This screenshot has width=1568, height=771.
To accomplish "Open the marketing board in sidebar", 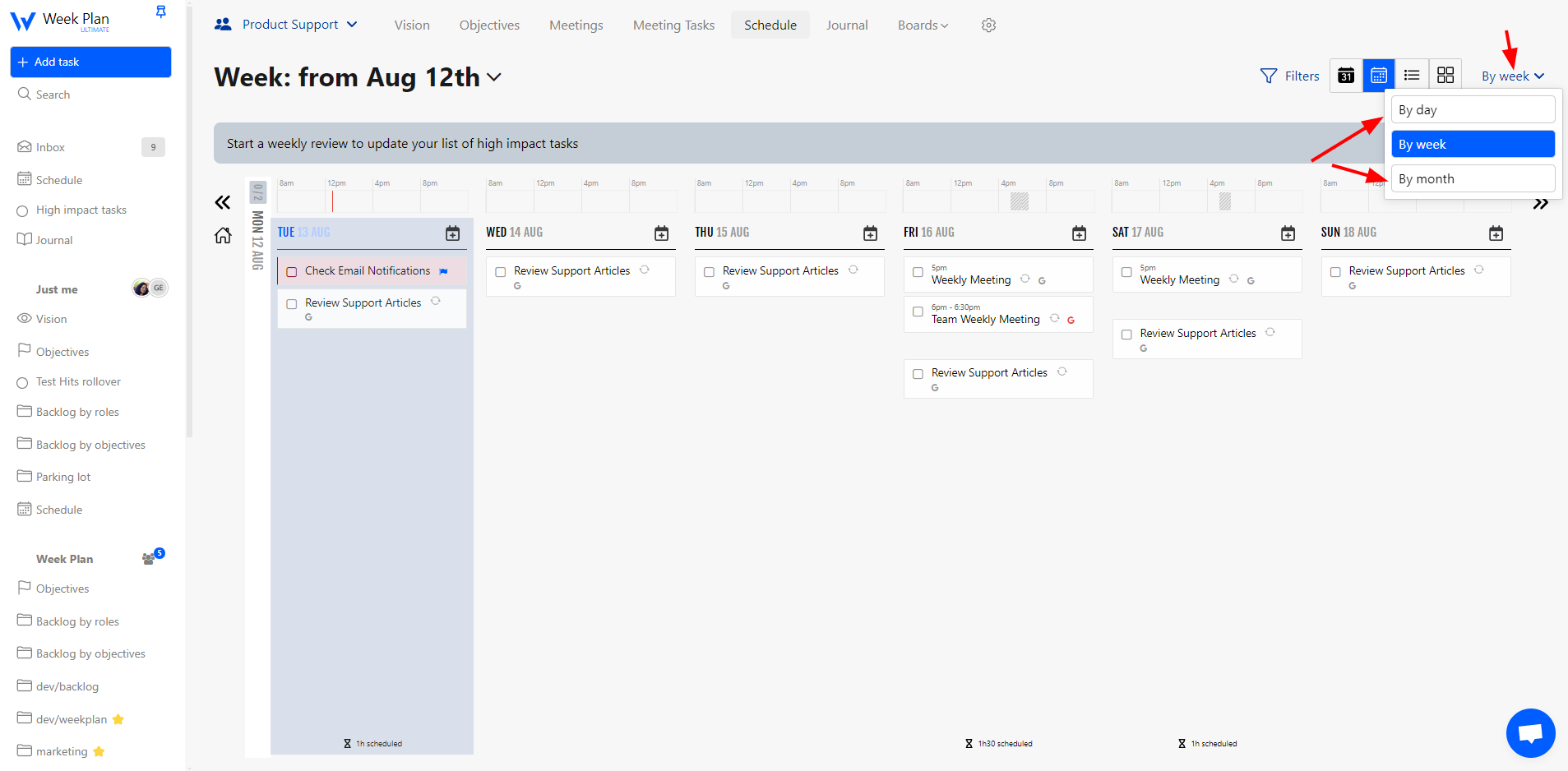I will click(x=62, y=751).
